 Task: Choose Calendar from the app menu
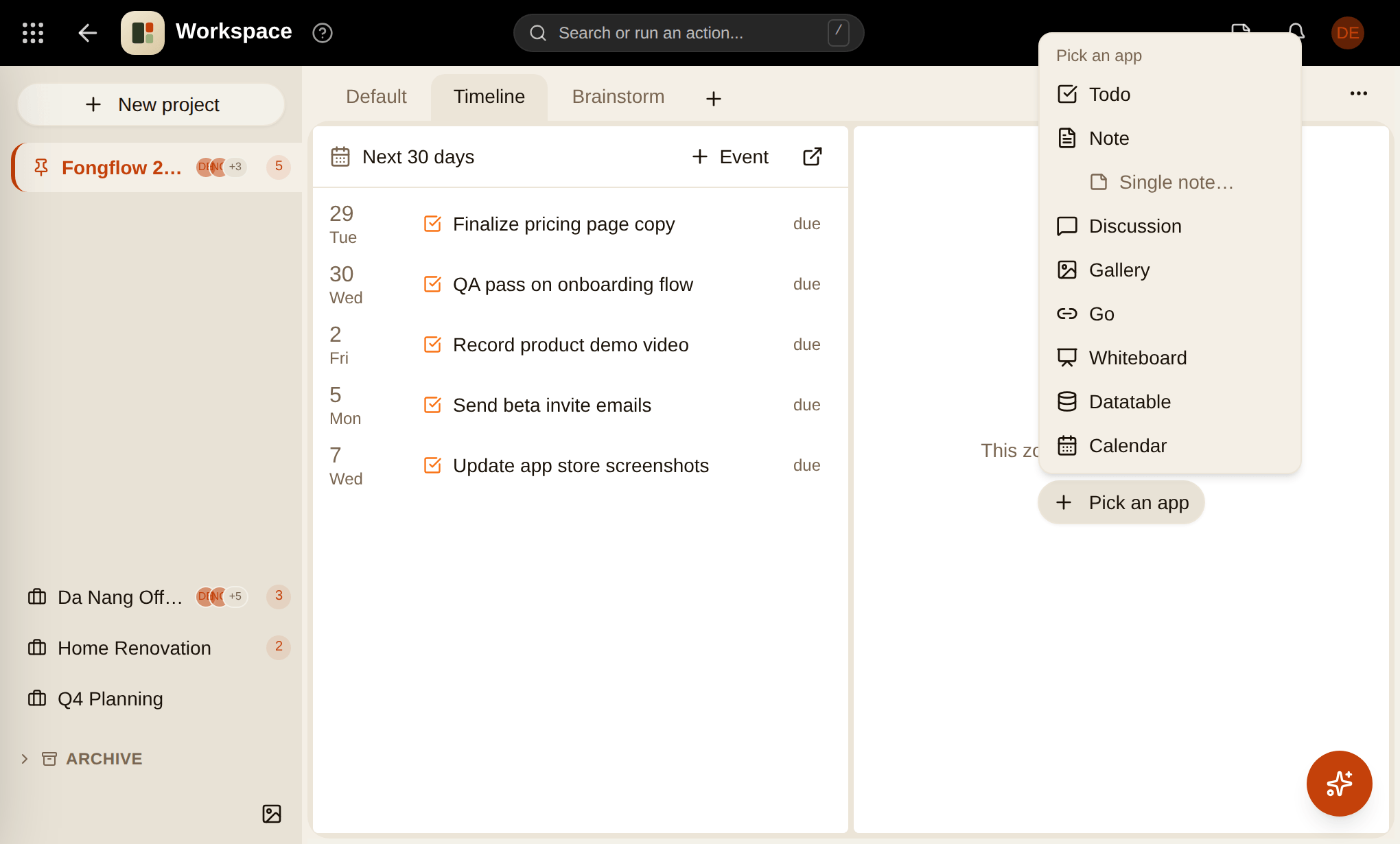1170,445
